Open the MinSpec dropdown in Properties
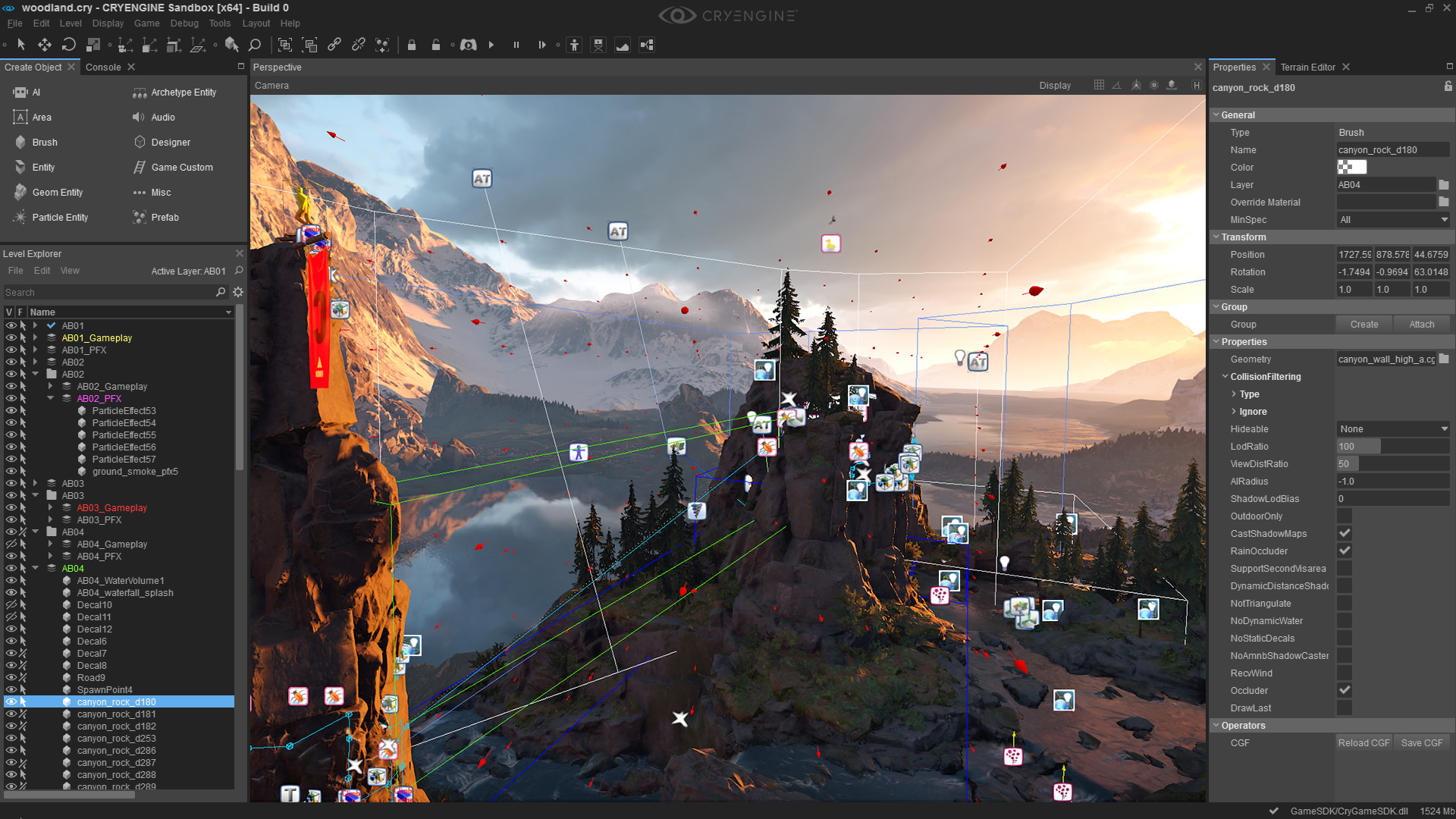The width and height of the screenshot is (1456, 819). pos(1391,219)
